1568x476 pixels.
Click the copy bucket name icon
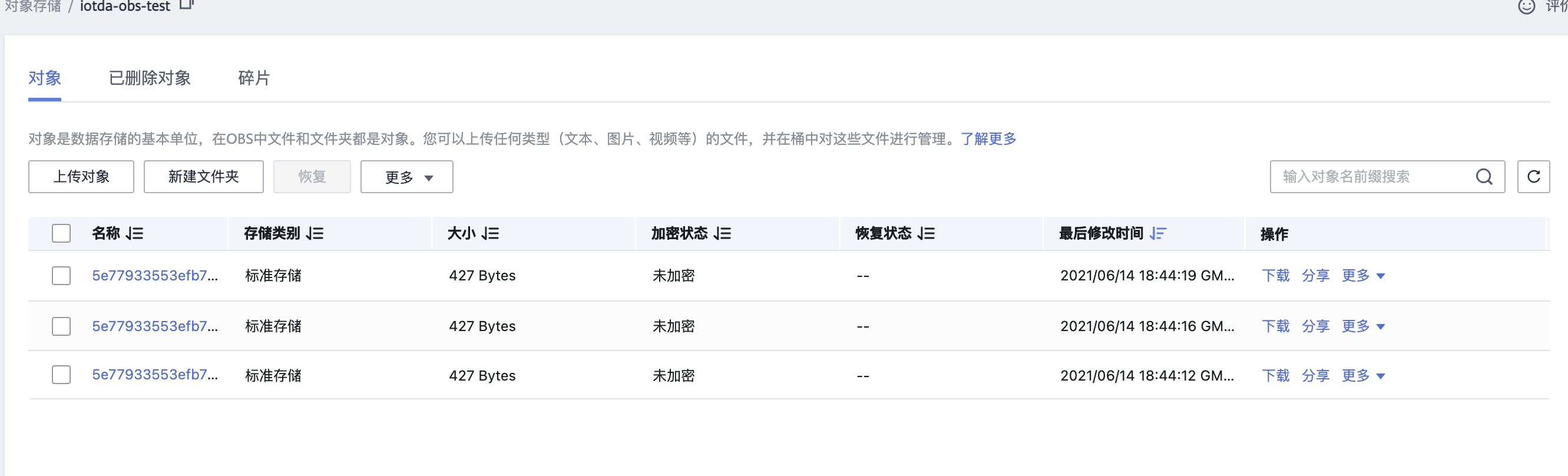pos(186,5)
